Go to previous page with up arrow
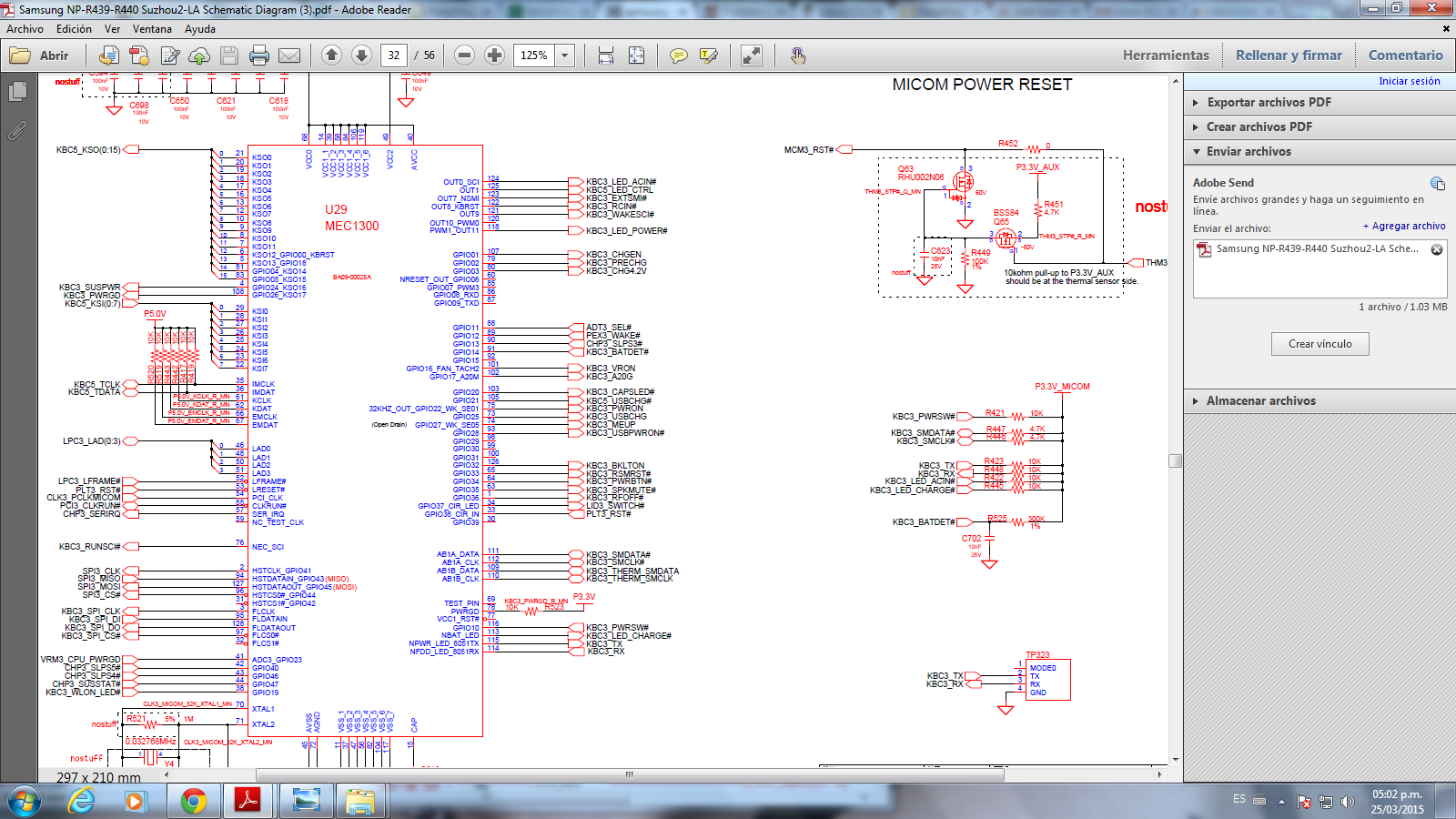 [332, 56]
